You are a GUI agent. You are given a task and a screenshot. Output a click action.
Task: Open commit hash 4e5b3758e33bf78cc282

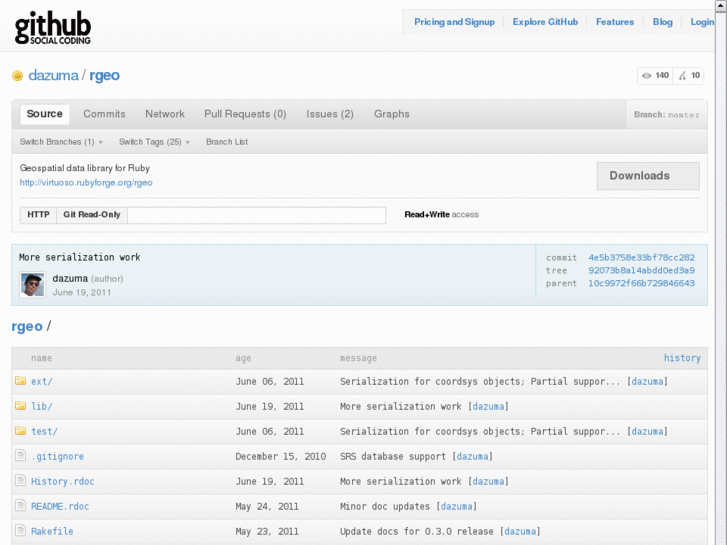(641, 257)
